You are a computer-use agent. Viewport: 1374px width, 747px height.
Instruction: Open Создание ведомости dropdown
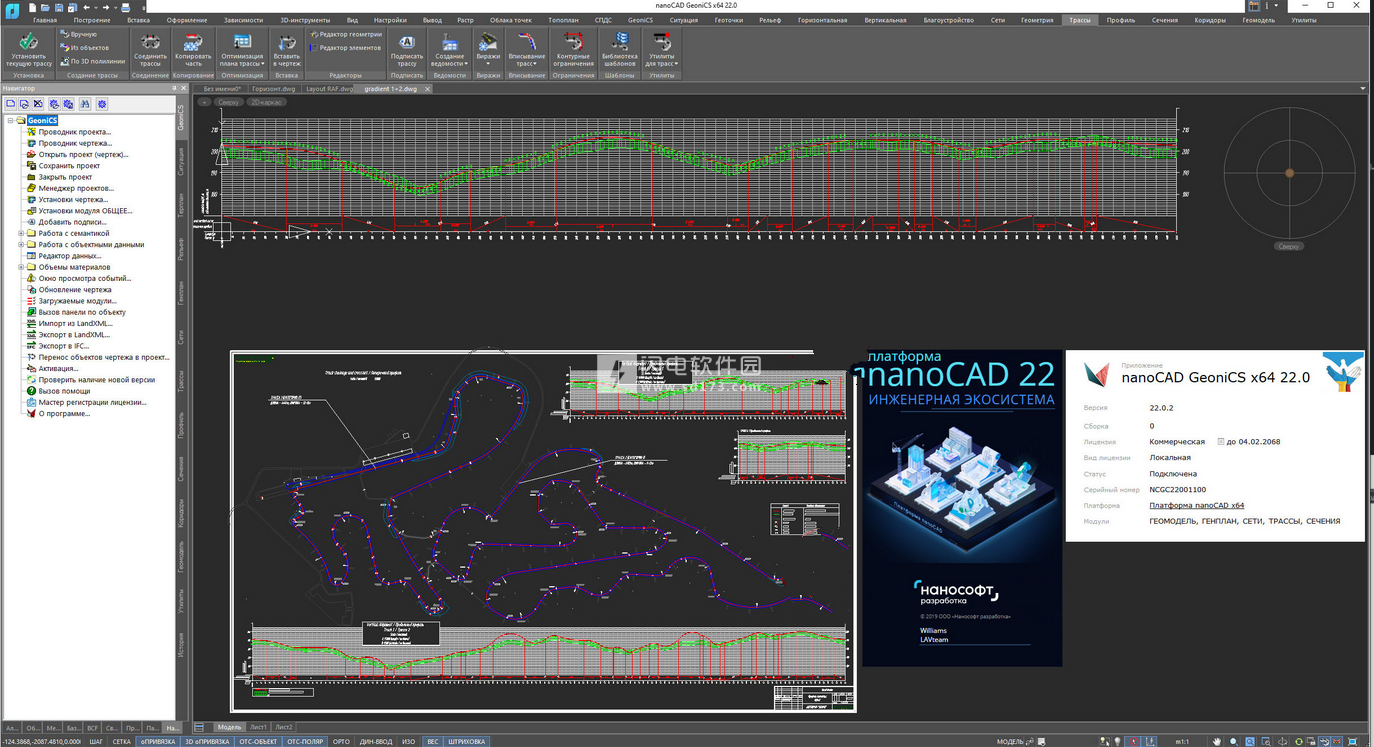pyautogui.click(x=450, y=48)
